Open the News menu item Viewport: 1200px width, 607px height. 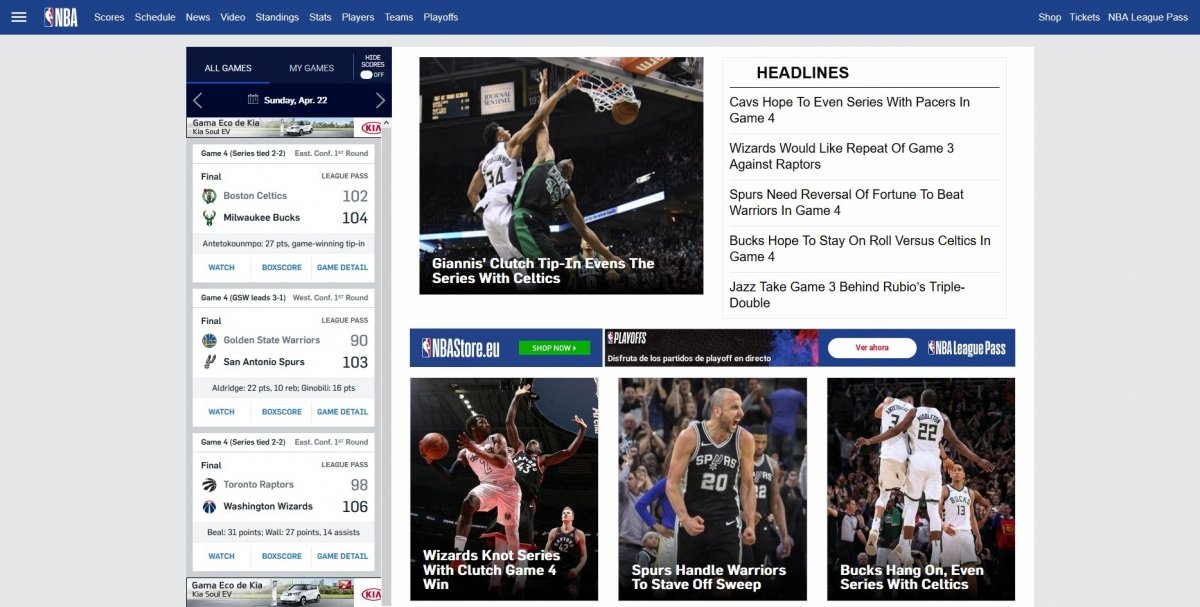[x=198, y=17]
